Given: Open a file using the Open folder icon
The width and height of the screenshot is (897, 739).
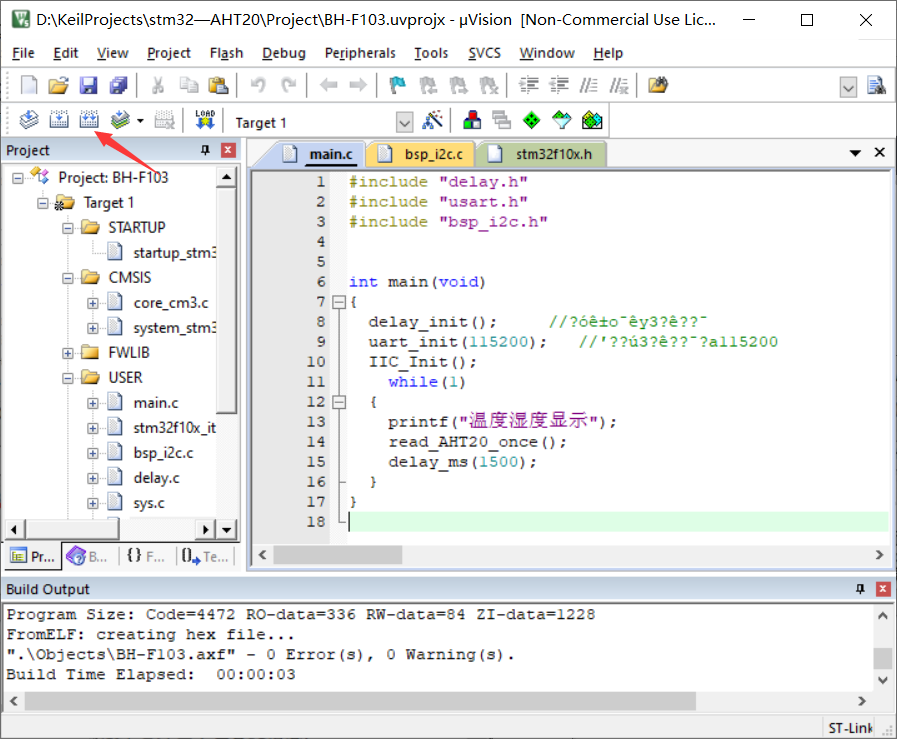Looking at the screenshot, I should click(x=58, y=85).
